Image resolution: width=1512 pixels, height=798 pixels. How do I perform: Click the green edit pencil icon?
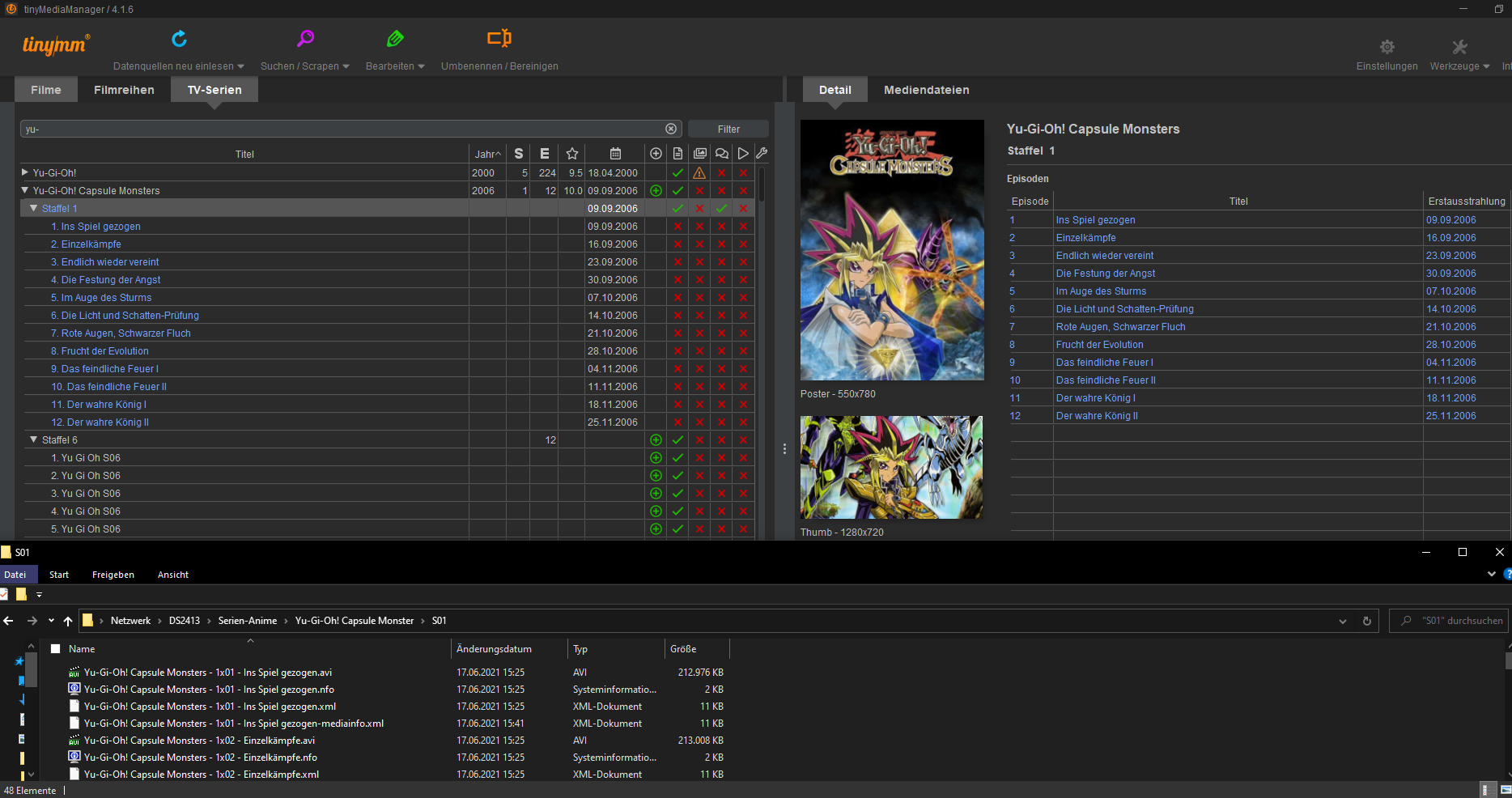(x=395, y=38)
